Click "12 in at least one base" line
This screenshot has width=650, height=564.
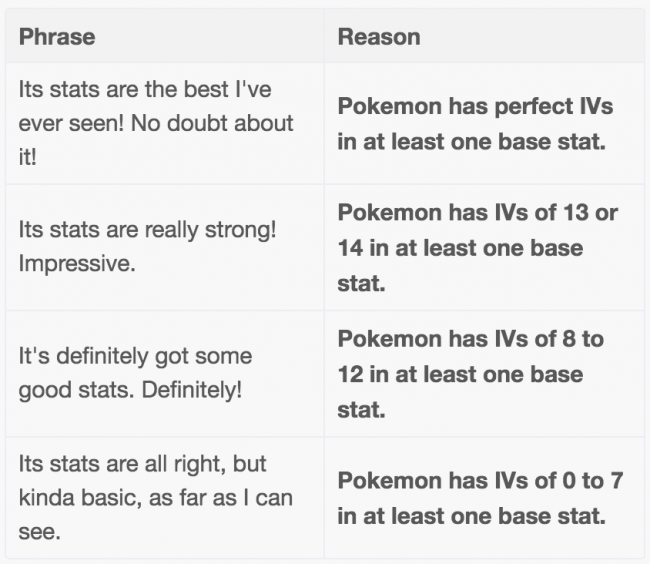click(460, 374)
